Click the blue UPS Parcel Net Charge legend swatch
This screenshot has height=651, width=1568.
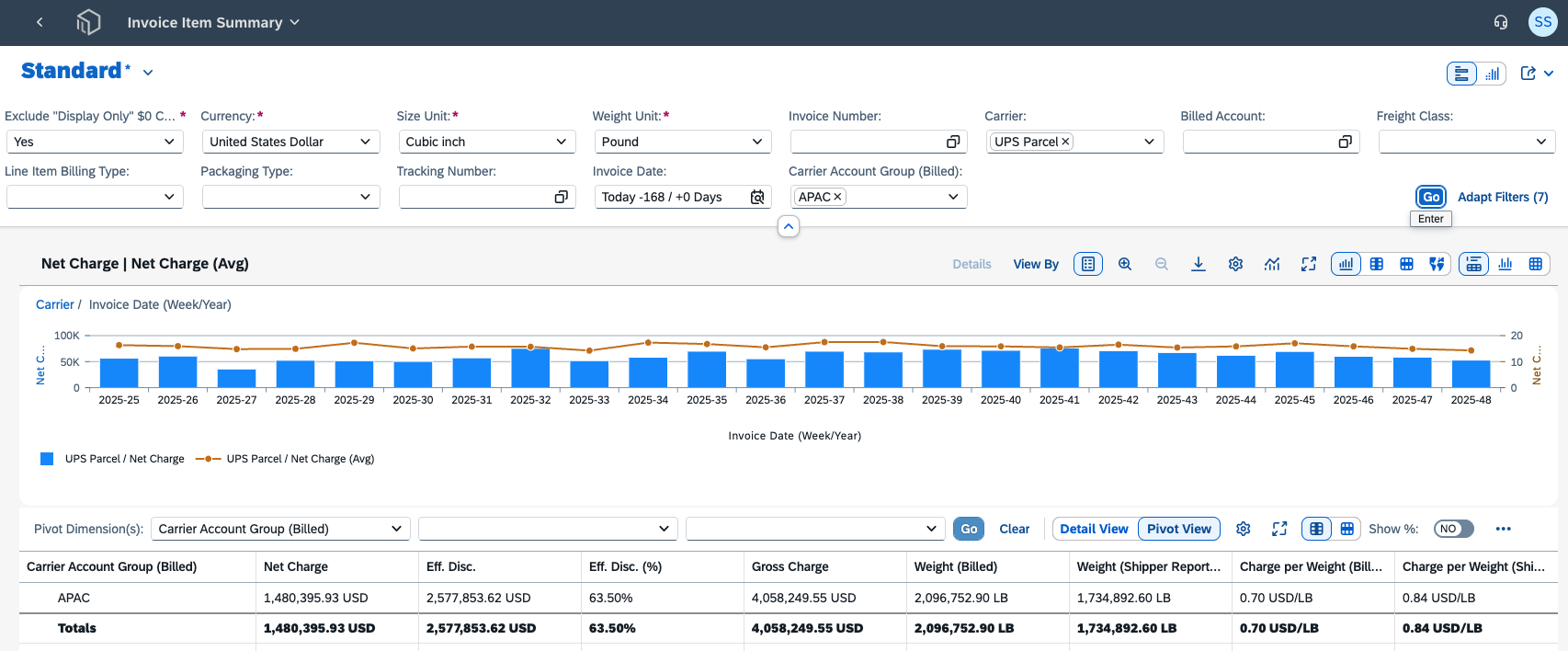(47, 459)
